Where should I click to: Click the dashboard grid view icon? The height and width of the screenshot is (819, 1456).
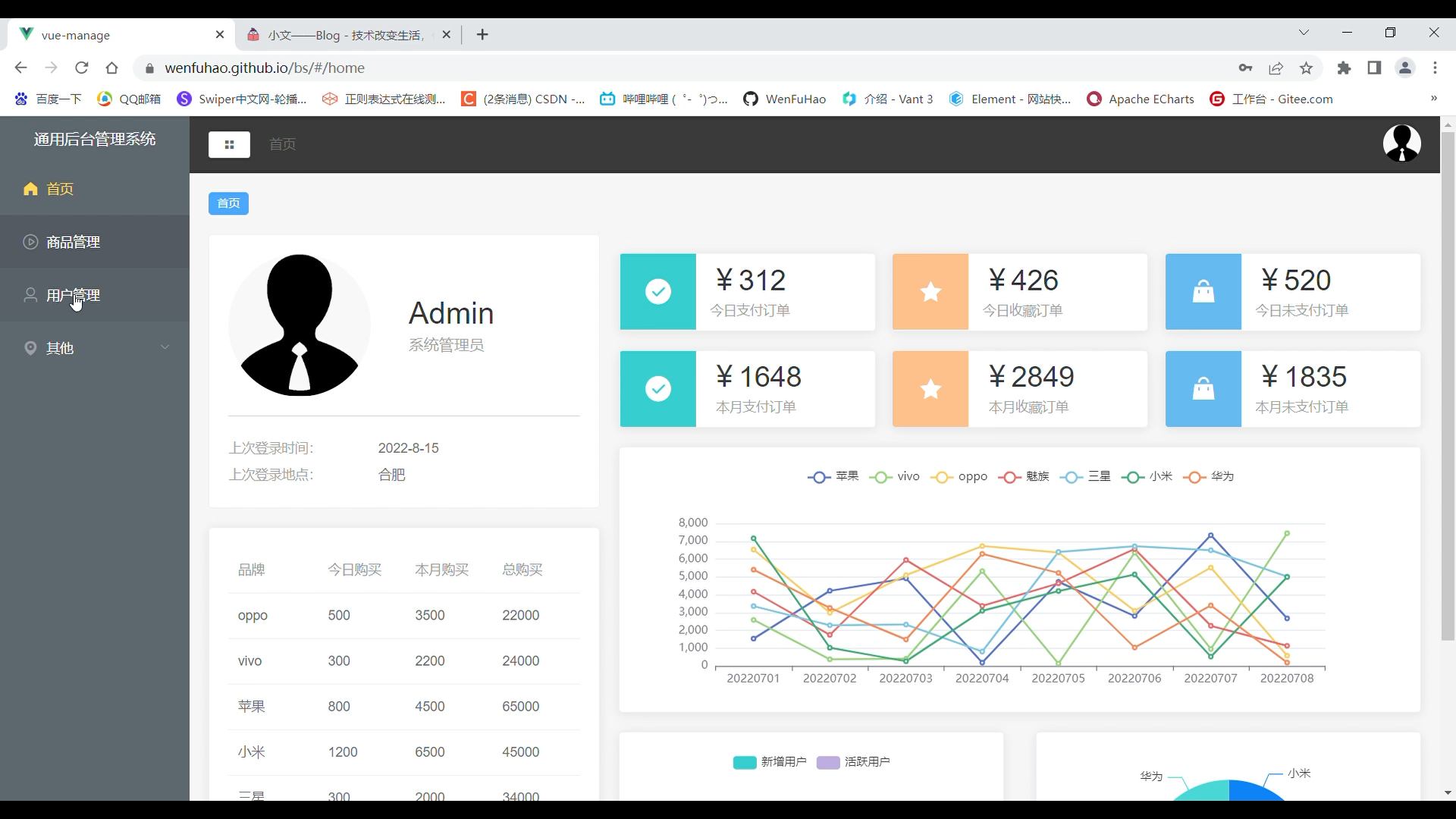[228, 144]
